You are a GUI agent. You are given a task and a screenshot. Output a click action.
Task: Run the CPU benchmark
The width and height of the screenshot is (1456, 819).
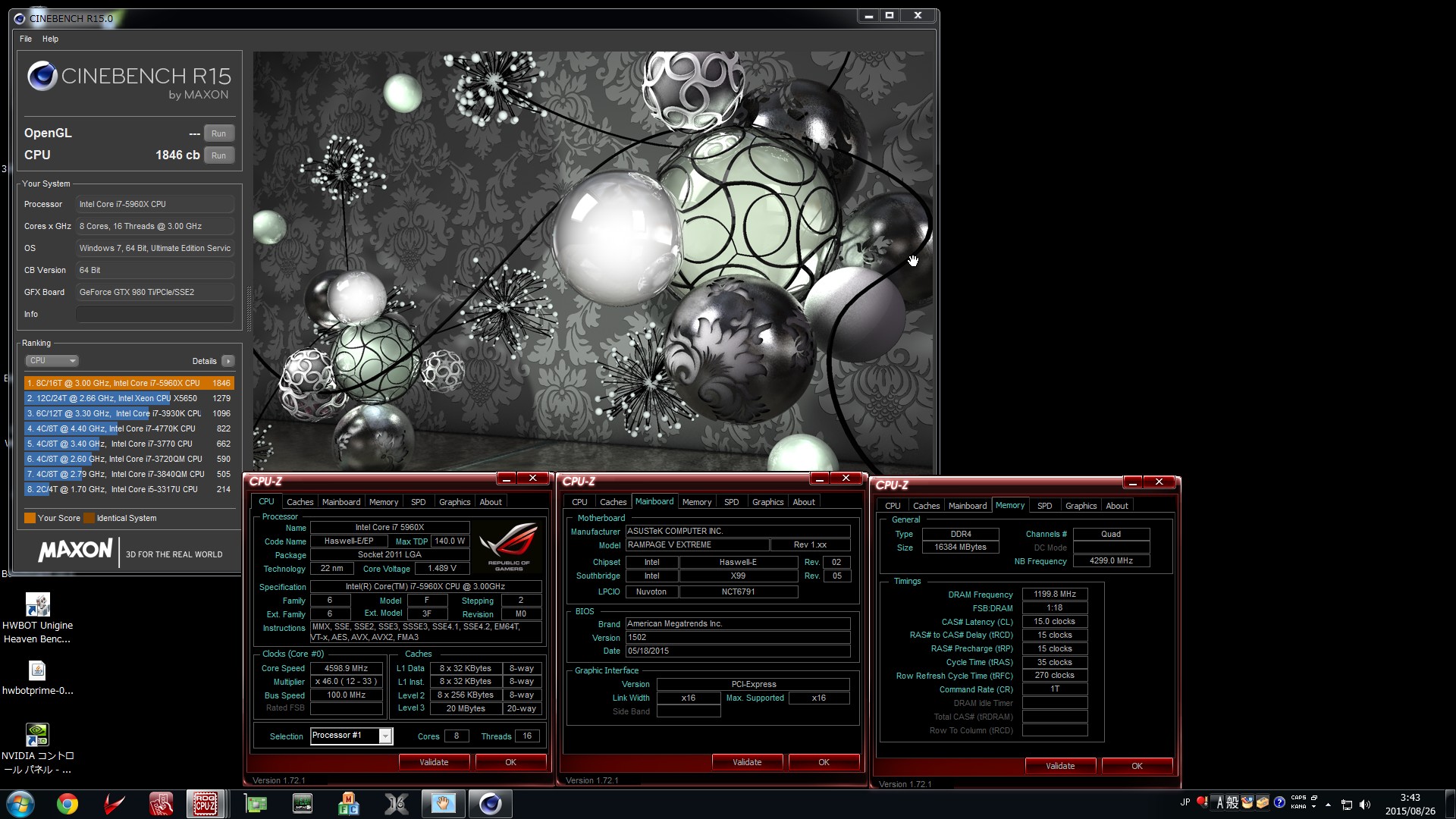coord(218,155)
